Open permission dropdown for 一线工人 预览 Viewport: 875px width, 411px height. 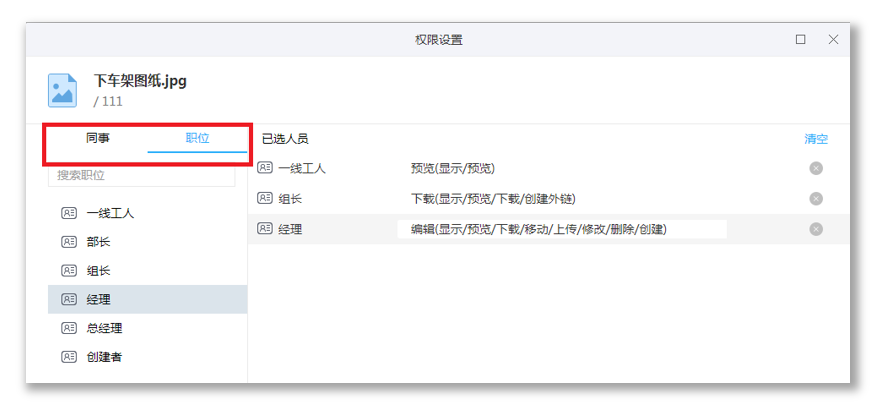coord(453,168)
